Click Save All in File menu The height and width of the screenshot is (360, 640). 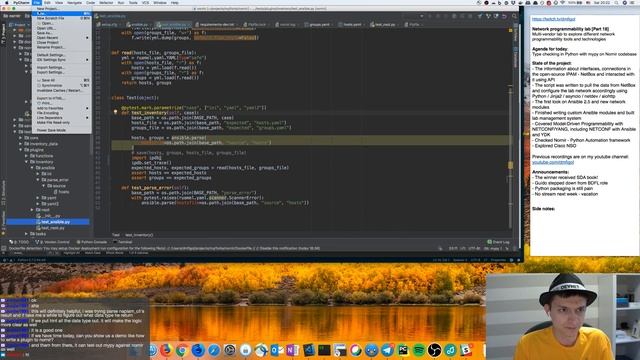tap(62, 80)
